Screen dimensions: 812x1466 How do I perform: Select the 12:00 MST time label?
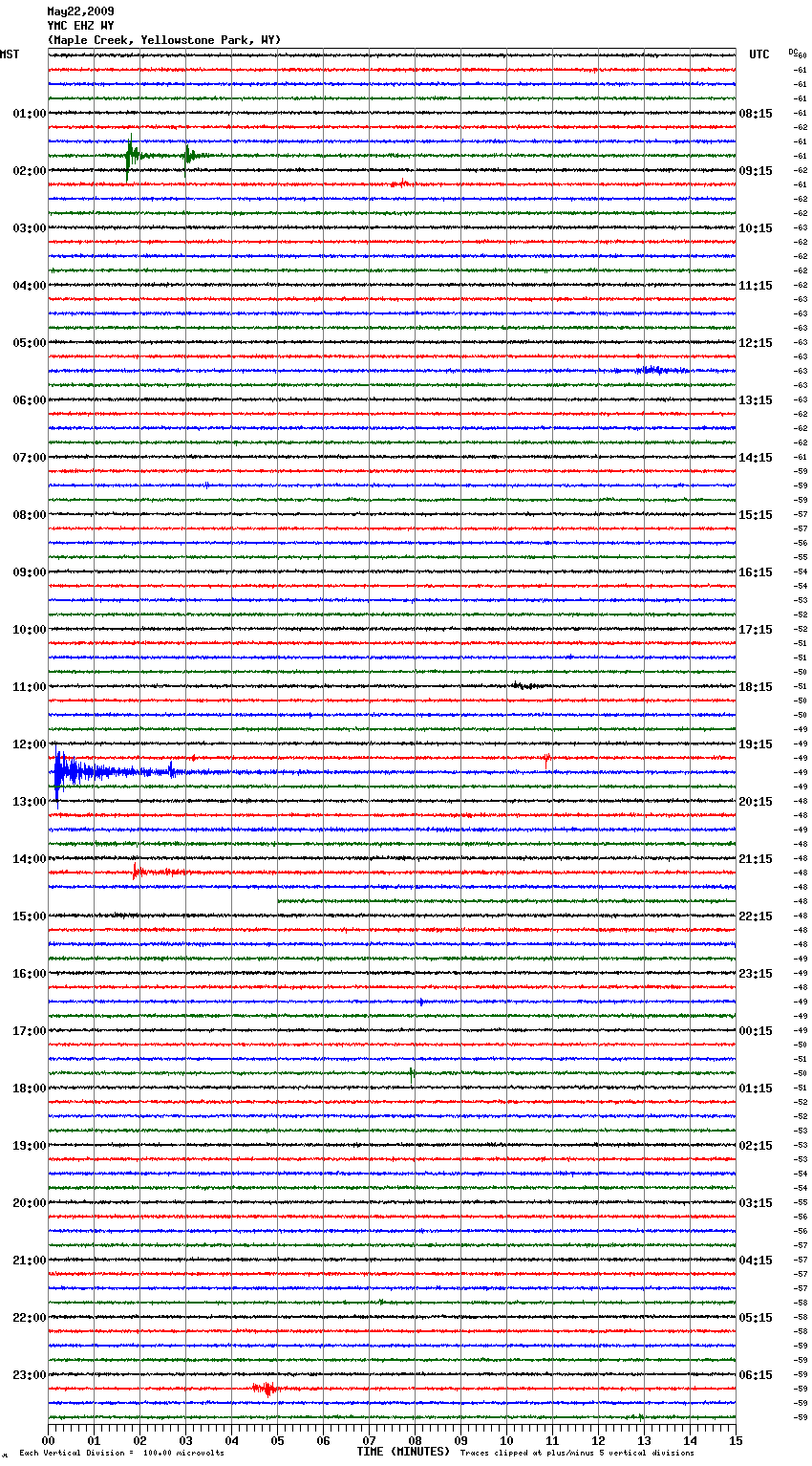[29, 744]
